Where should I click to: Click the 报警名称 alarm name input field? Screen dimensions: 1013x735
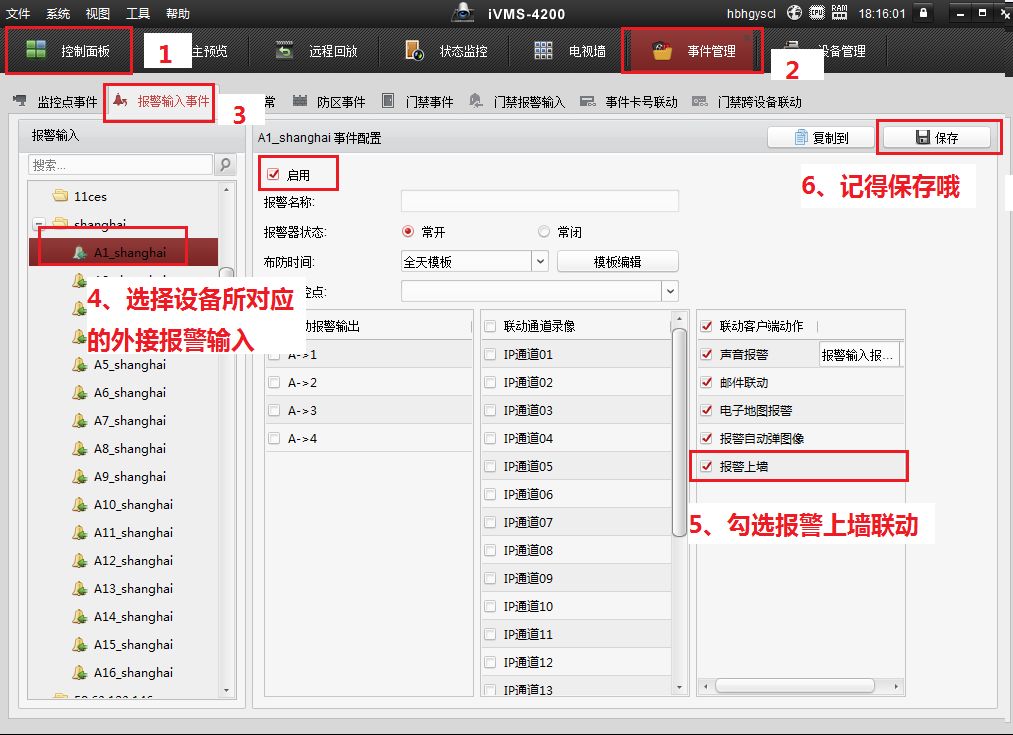point(539,202)
